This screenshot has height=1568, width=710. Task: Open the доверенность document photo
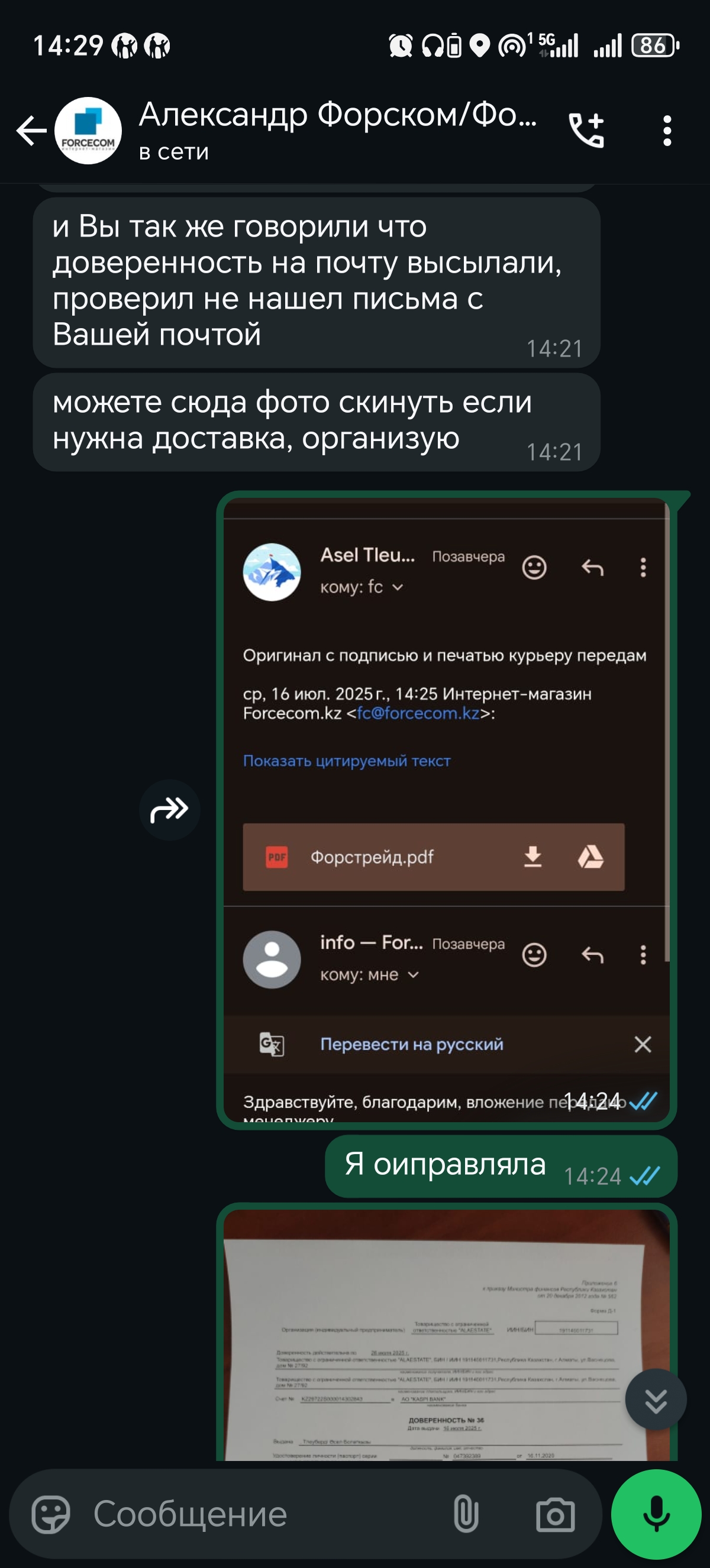click(x=446, y=1336)
